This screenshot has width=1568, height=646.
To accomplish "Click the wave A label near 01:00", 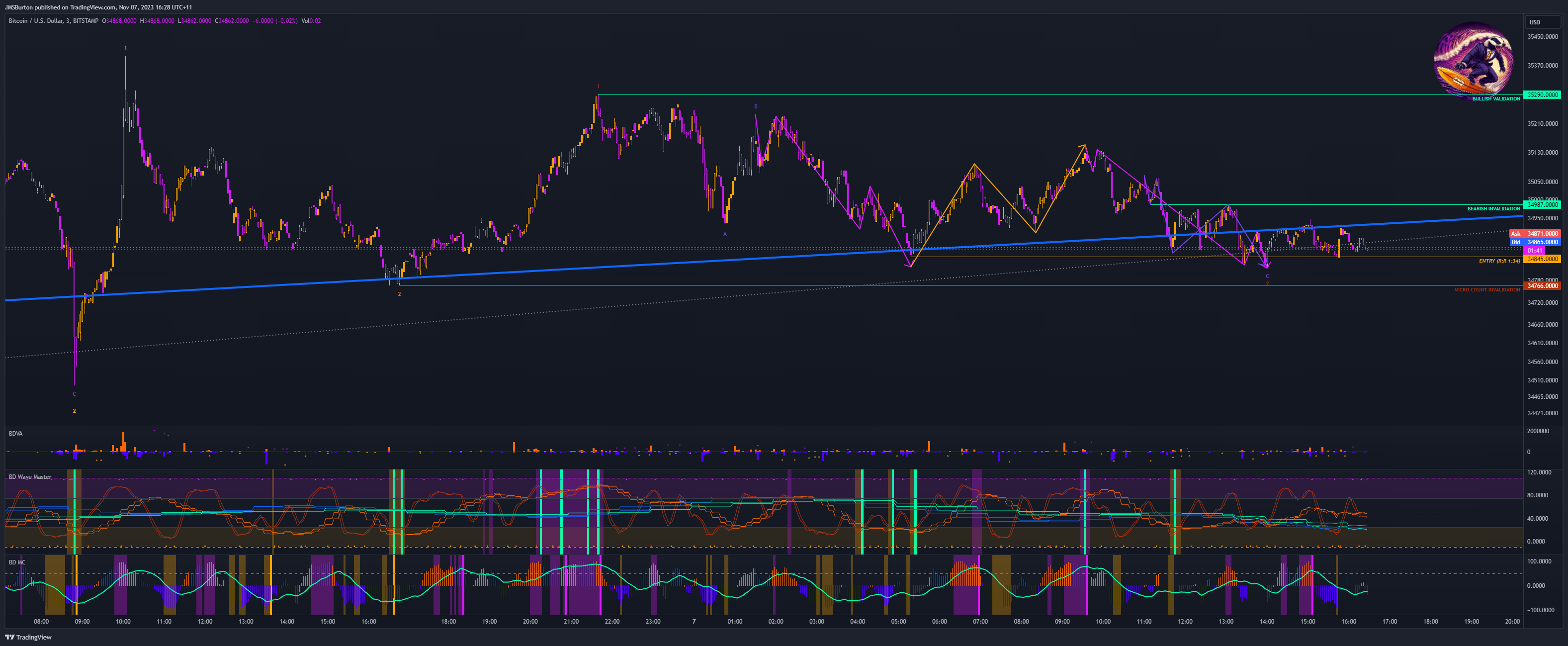I will pyautogui.click(x=725, y=234).
